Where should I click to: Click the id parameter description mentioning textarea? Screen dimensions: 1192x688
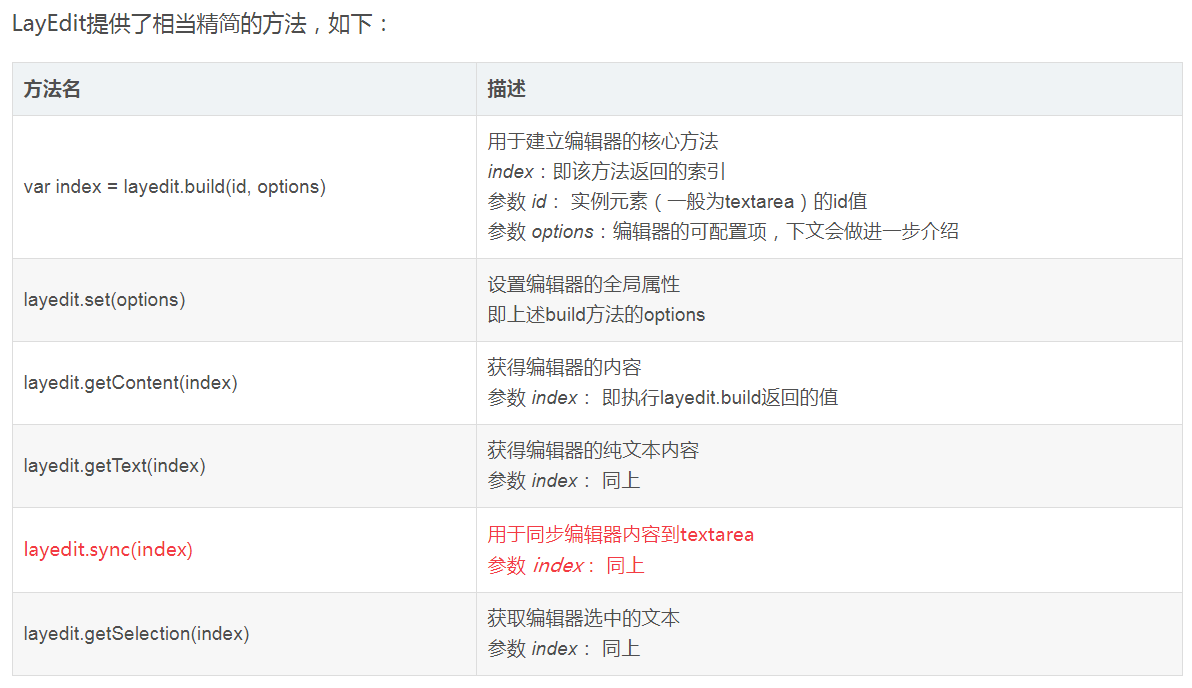click(x=677, y=202)
